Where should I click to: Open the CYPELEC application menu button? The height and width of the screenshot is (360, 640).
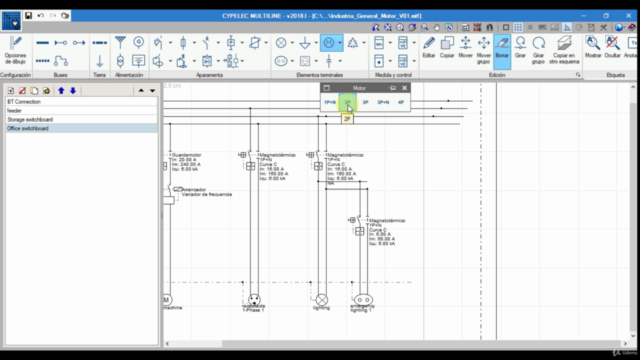tap(11, 21)
